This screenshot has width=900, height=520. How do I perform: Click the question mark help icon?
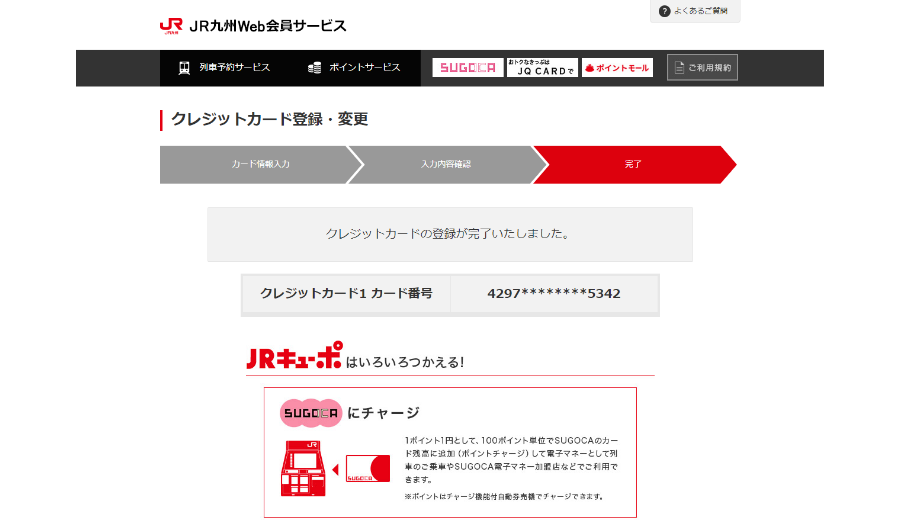[664, 11]
